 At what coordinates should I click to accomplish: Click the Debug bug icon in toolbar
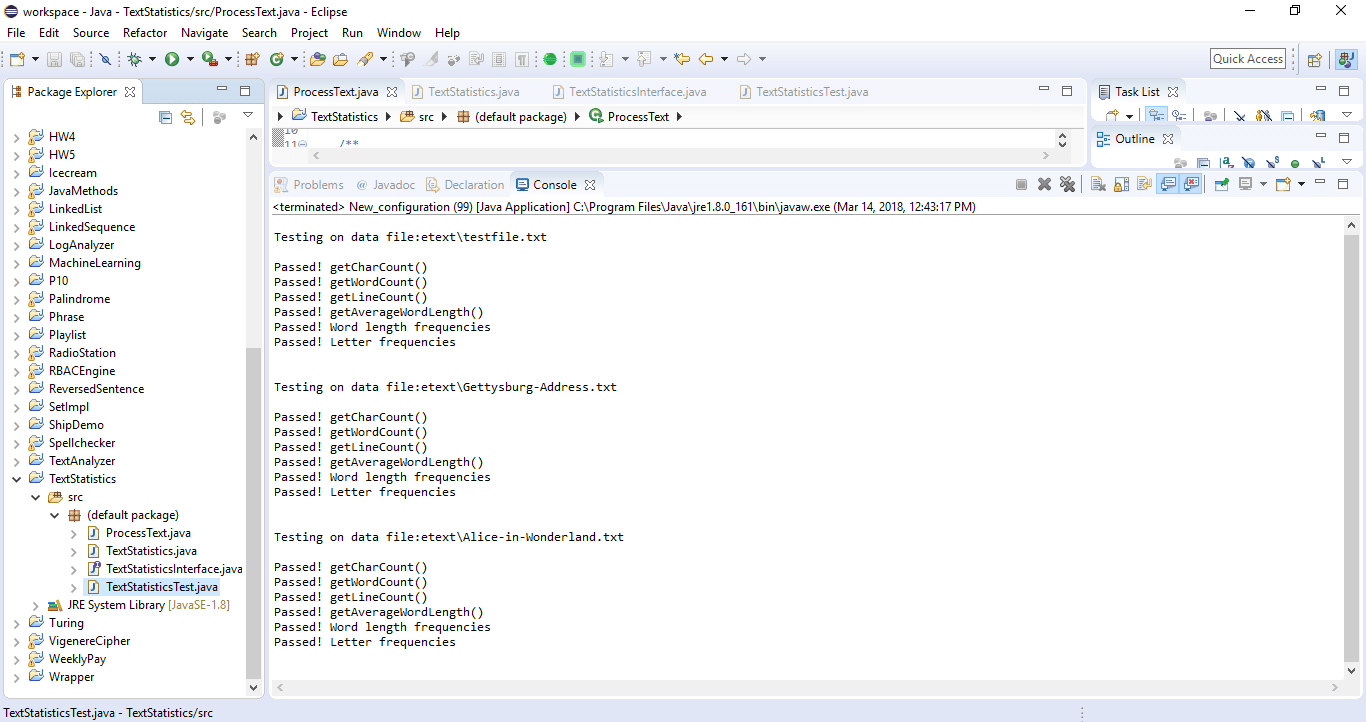pyautogui.click(x=135, y=59)
